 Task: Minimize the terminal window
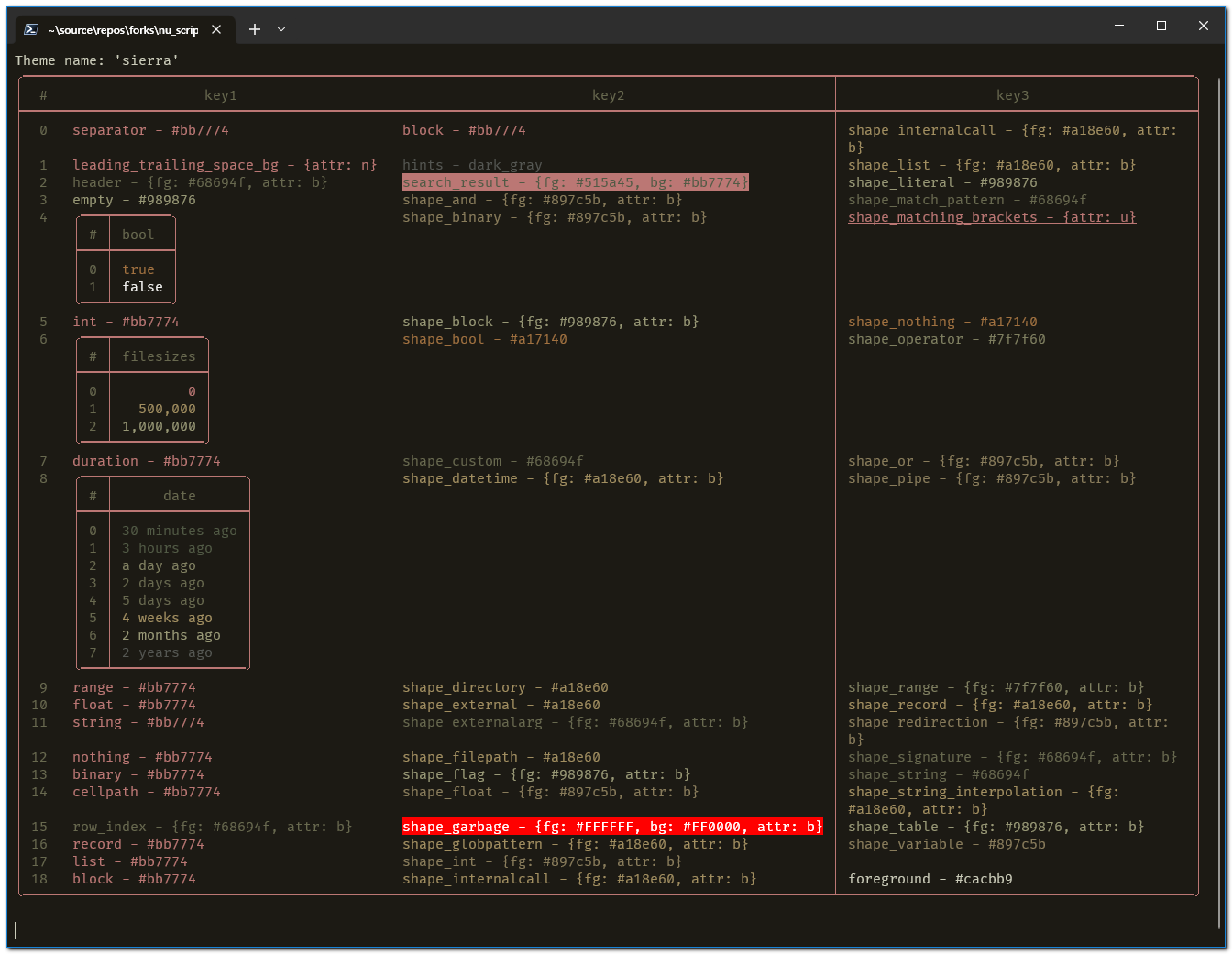click(x=1119, y=26)
